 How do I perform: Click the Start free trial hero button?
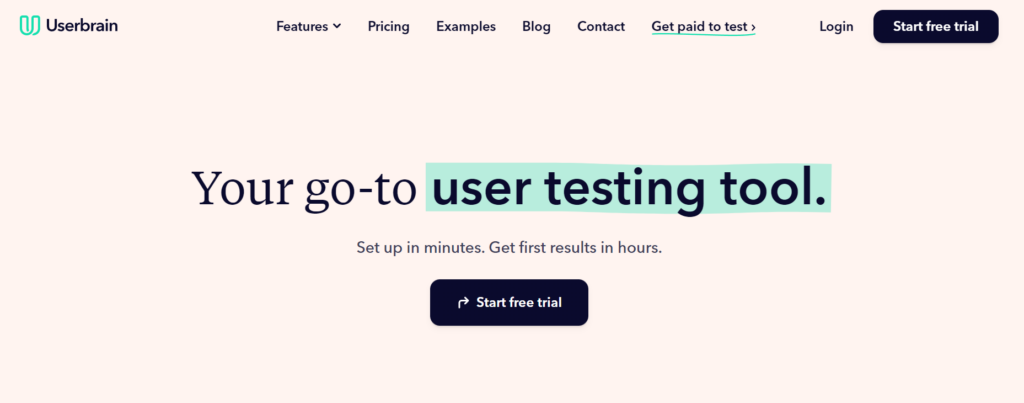(509, 302)
